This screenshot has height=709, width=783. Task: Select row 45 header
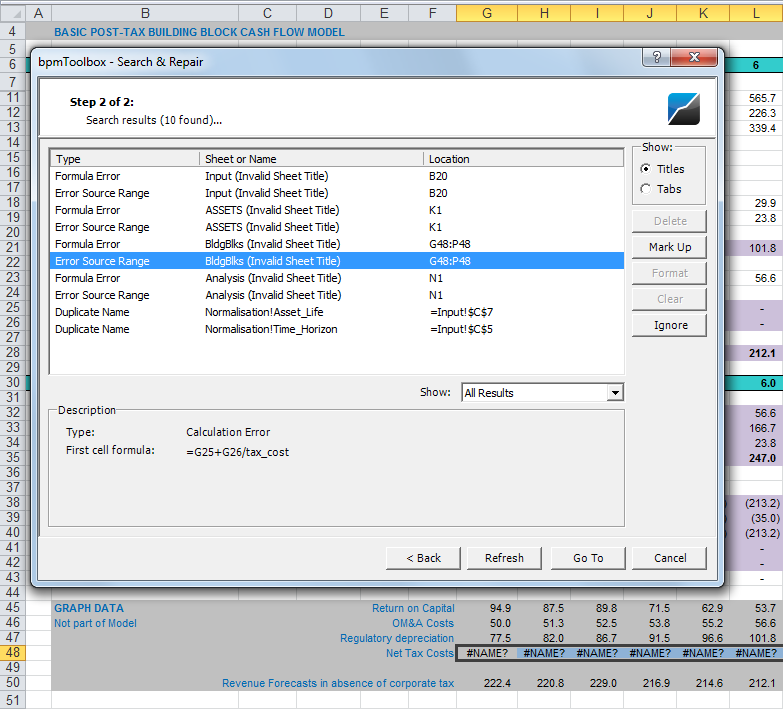[12, 608]
